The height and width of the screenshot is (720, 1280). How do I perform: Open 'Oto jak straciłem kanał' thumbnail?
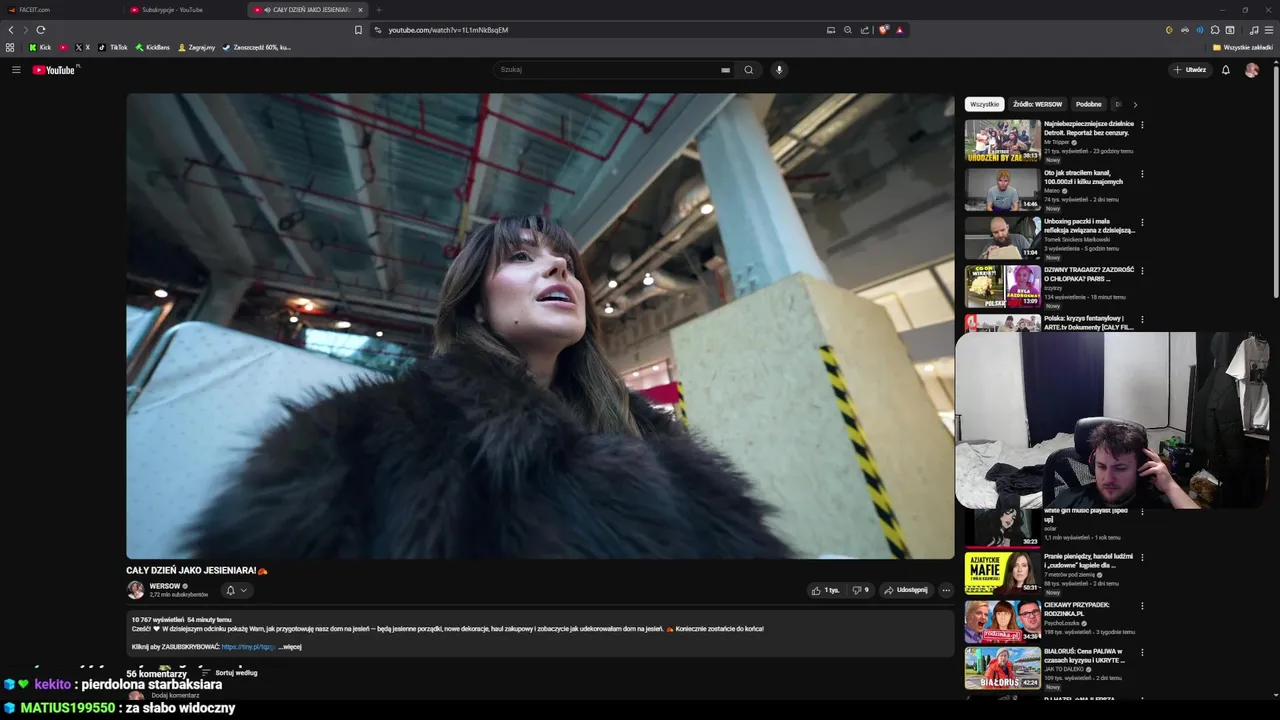coord(1002,189)
